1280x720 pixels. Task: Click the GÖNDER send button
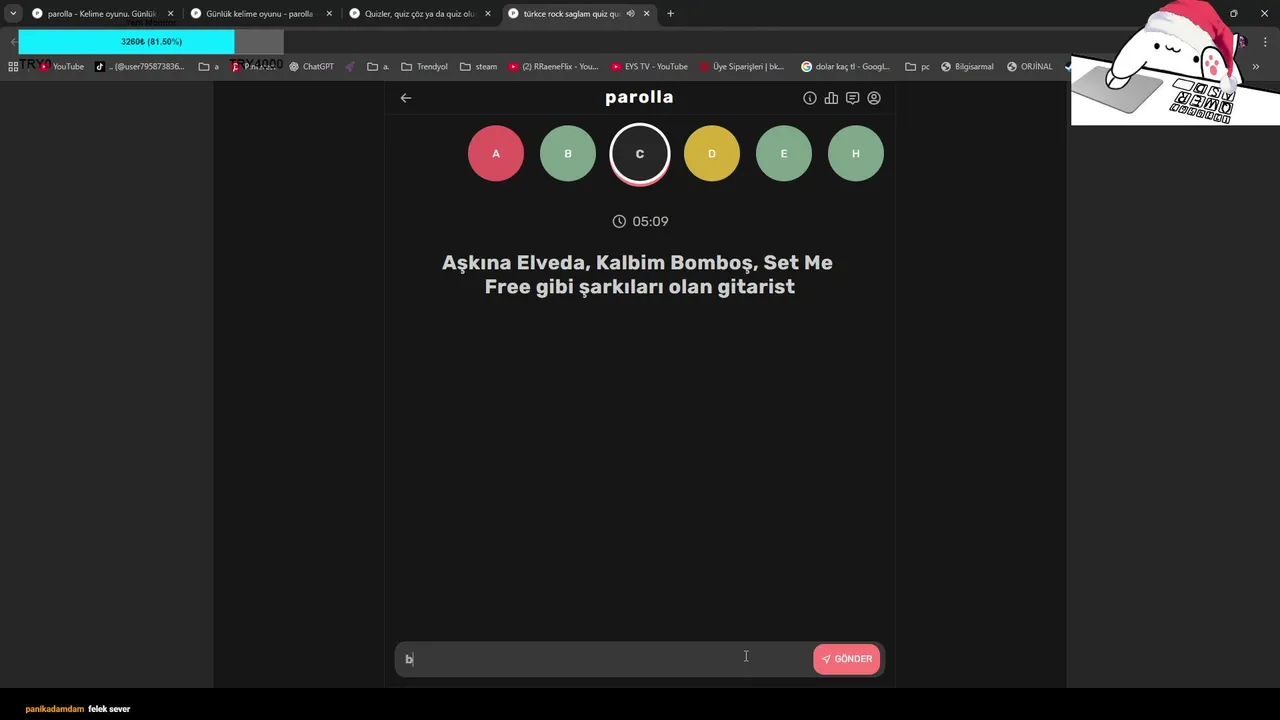(x=847, y=659)
